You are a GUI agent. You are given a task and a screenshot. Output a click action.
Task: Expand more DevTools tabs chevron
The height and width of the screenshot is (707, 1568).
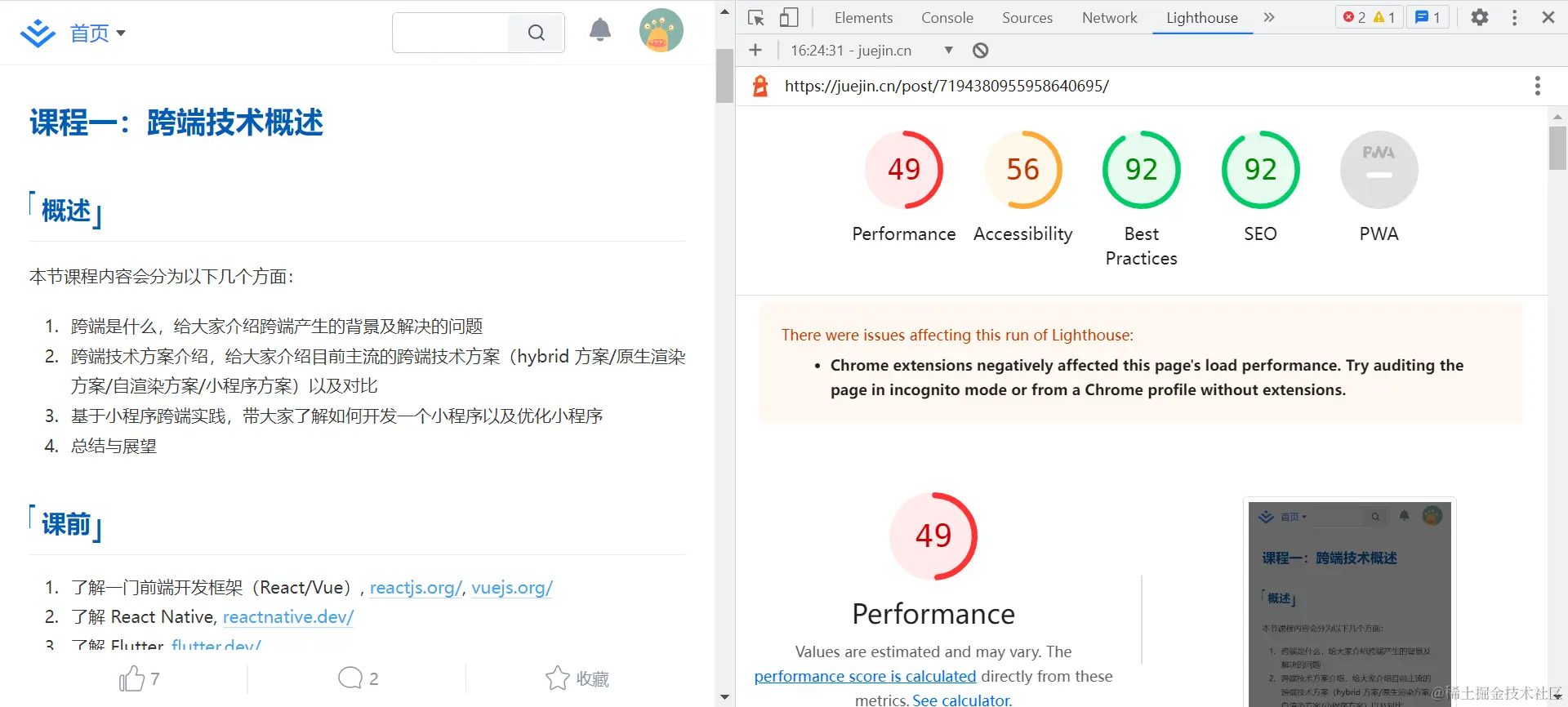(x=1269, y=17)
